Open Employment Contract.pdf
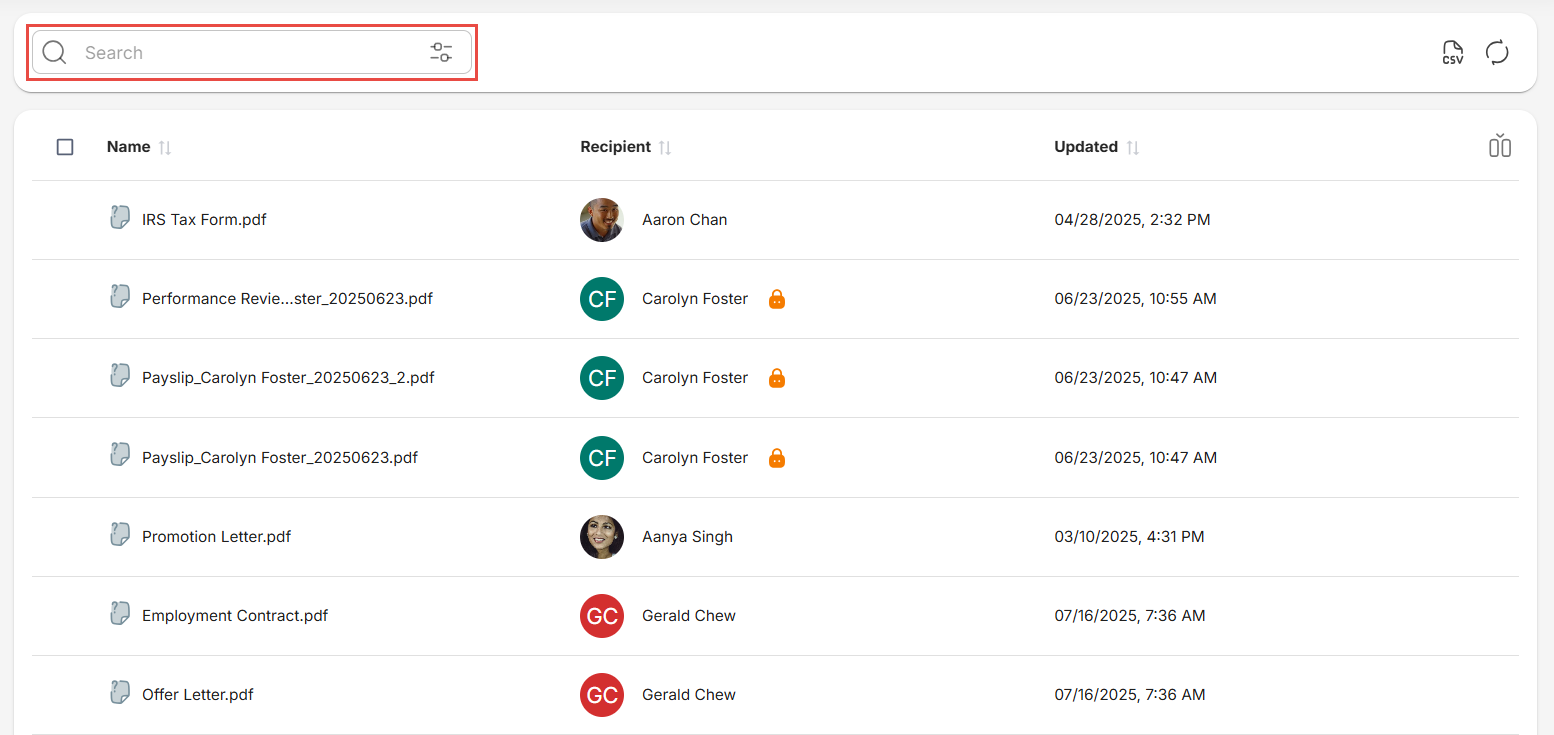1554x735 pixels. pyautogui.click(x=235, y=616)
